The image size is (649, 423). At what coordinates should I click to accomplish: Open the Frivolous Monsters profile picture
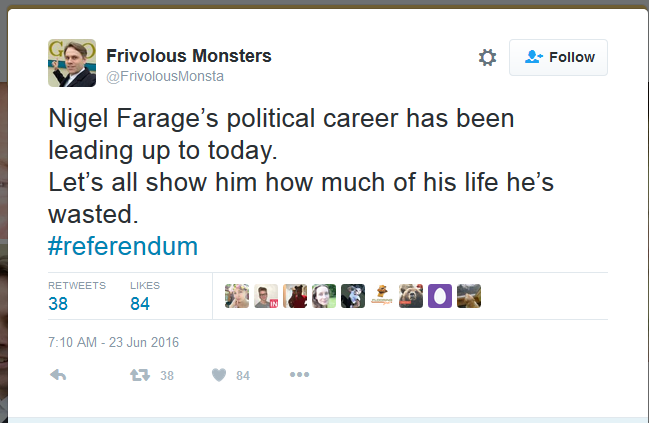click(72, 63)
